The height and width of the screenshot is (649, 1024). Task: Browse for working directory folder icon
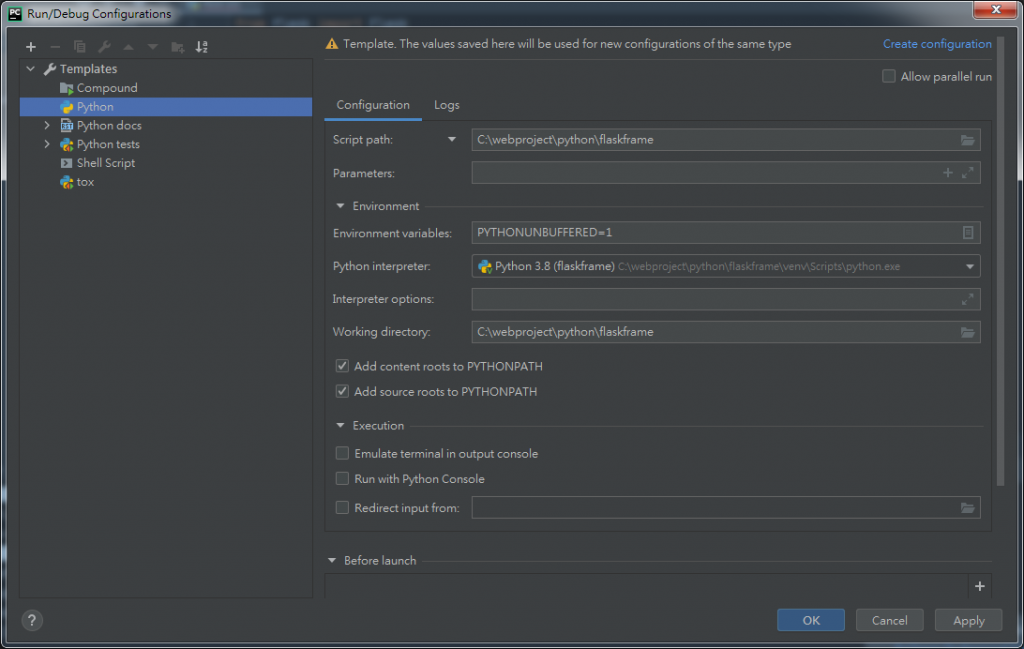click(967, 332)
